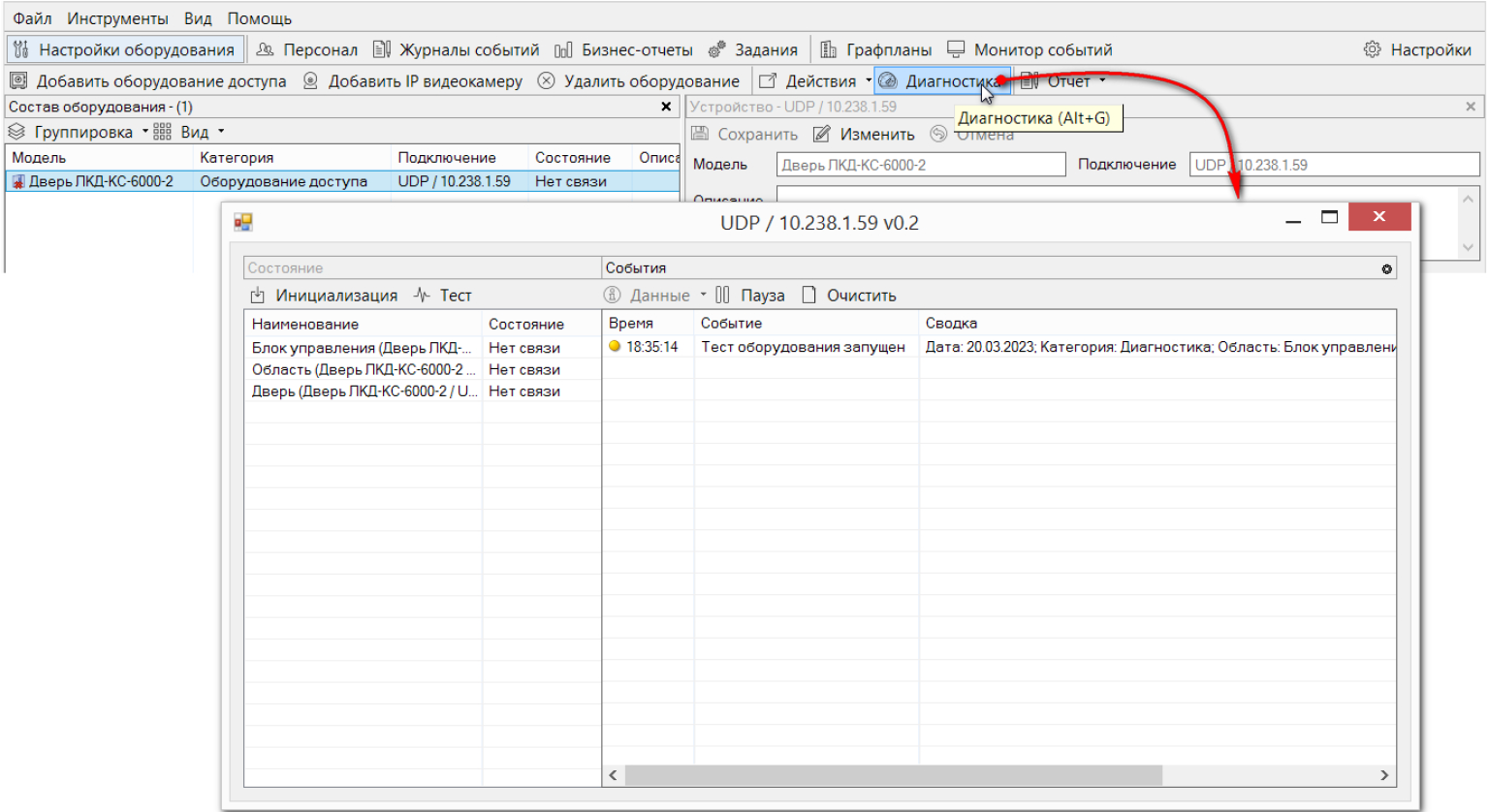Screen dimensions: 1489x812
Task: Open Монитор событий section
Action: (1030, 49)
